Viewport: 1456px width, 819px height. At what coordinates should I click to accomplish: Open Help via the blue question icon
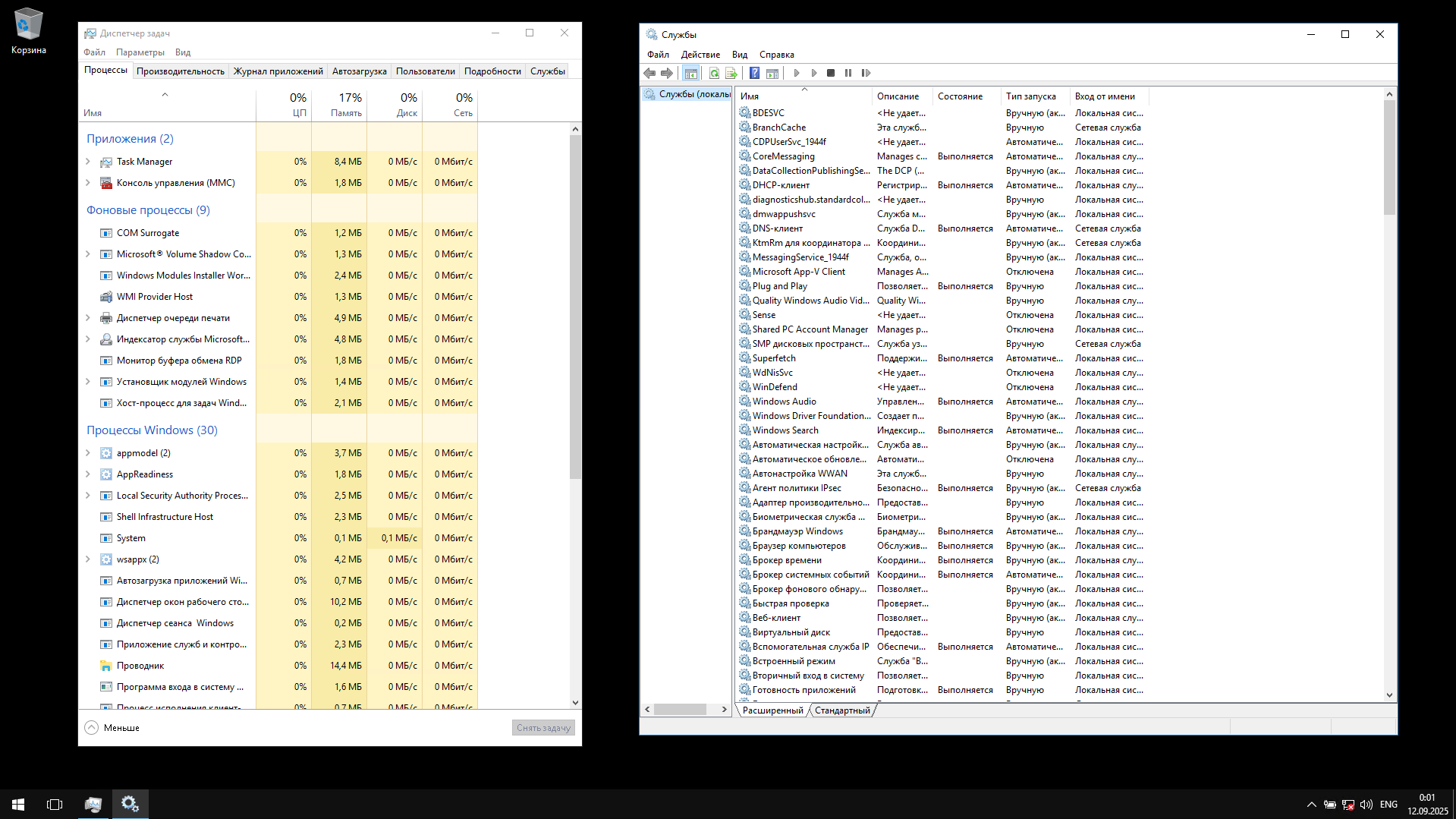click(754, 73)
